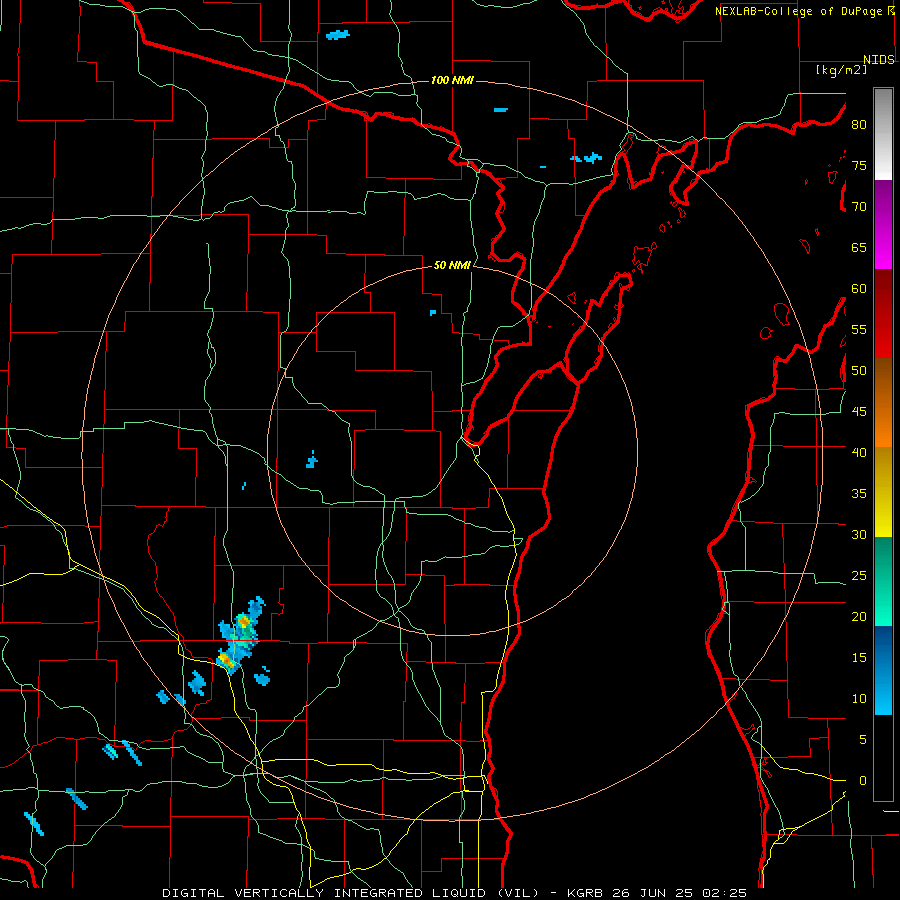Image resolution: width=900 pixels, height=900 pixels.
Task: Pick the gray-white top band of color bar
Action: click(883, 134)
